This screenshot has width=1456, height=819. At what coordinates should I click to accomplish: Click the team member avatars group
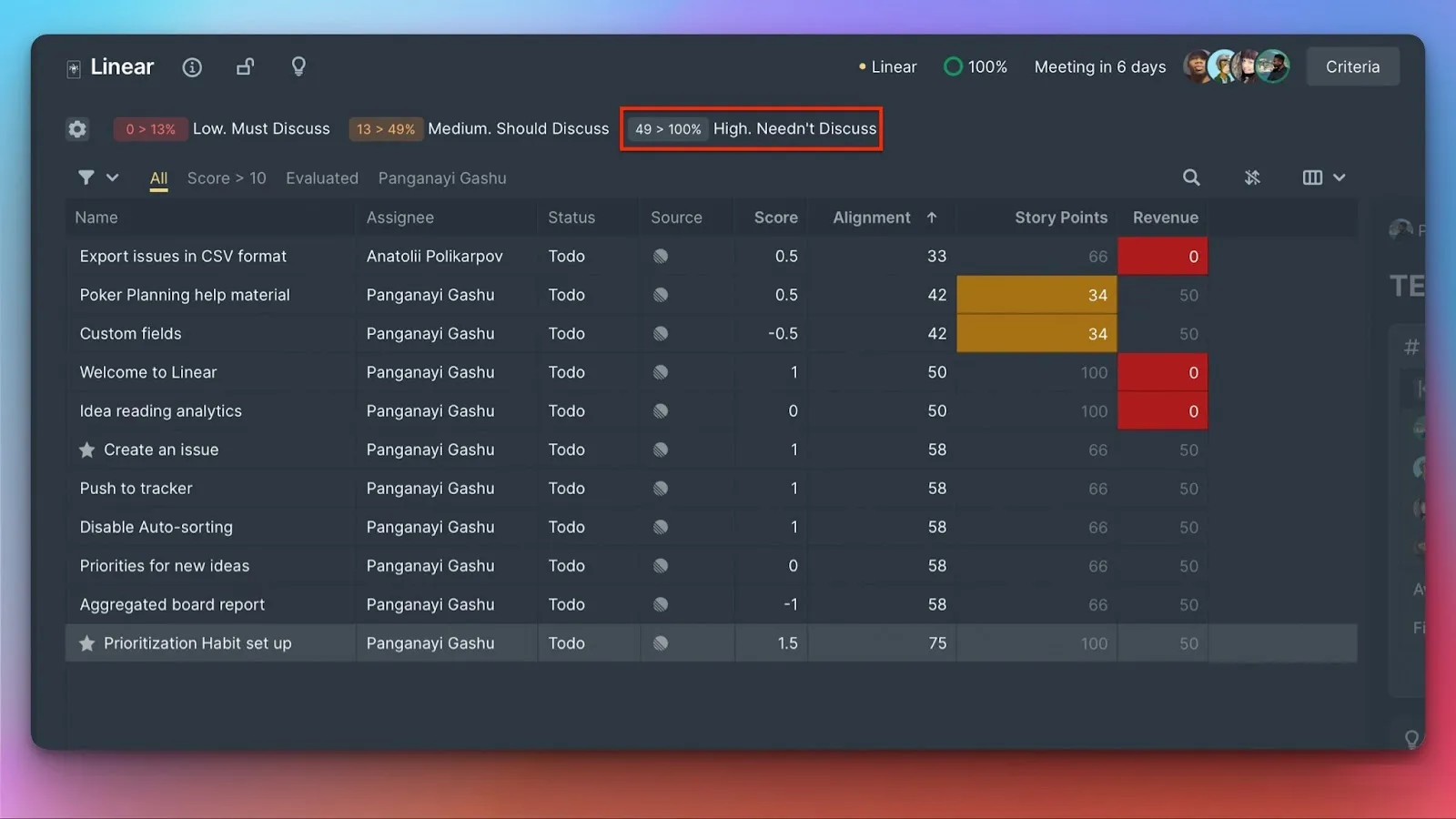pyautogui.click(x=1236, y=66)
